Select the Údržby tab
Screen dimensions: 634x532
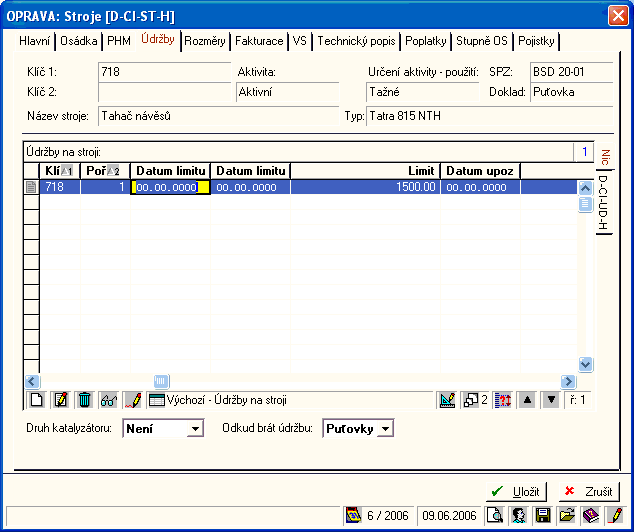click(x=158, y=39)
